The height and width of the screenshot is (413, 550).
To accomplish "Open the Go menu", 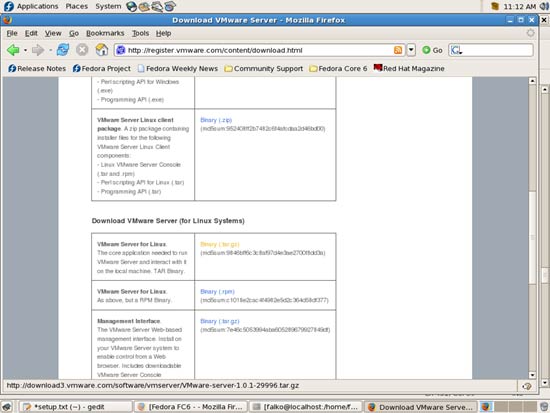I will click(x=74, y=33).
